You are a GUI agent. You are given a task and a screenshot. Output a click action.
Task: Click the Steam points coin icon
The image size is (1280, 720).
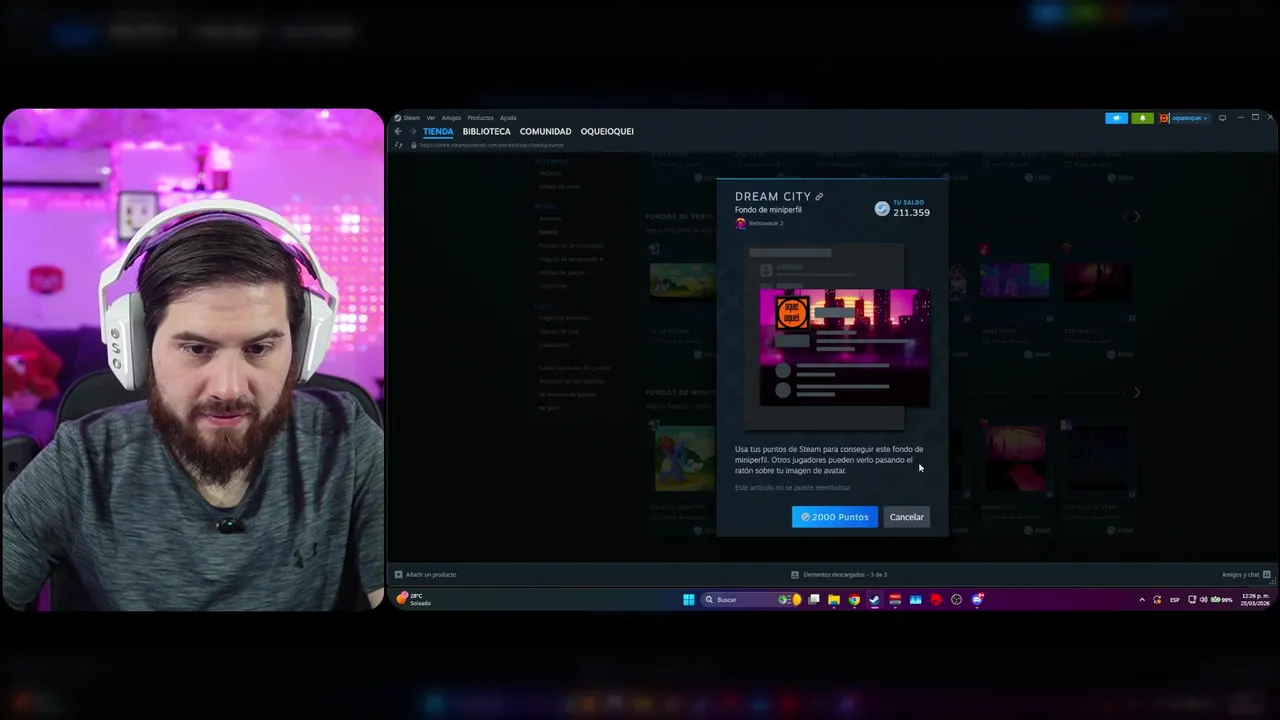[882, 208]
